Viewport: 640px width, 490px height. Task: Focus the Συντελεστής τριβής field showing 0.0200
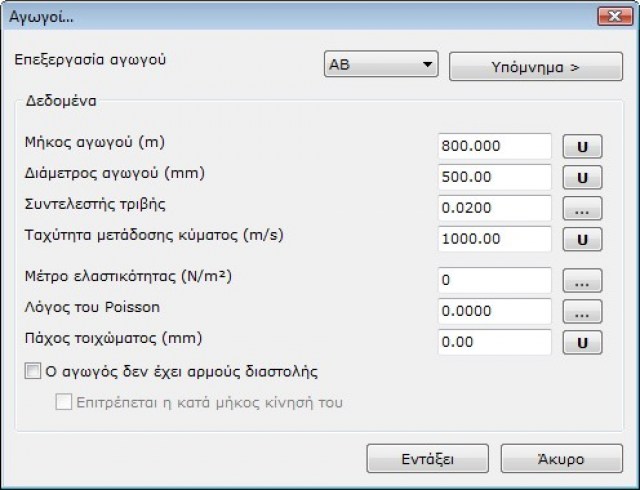tap(494, 208)
